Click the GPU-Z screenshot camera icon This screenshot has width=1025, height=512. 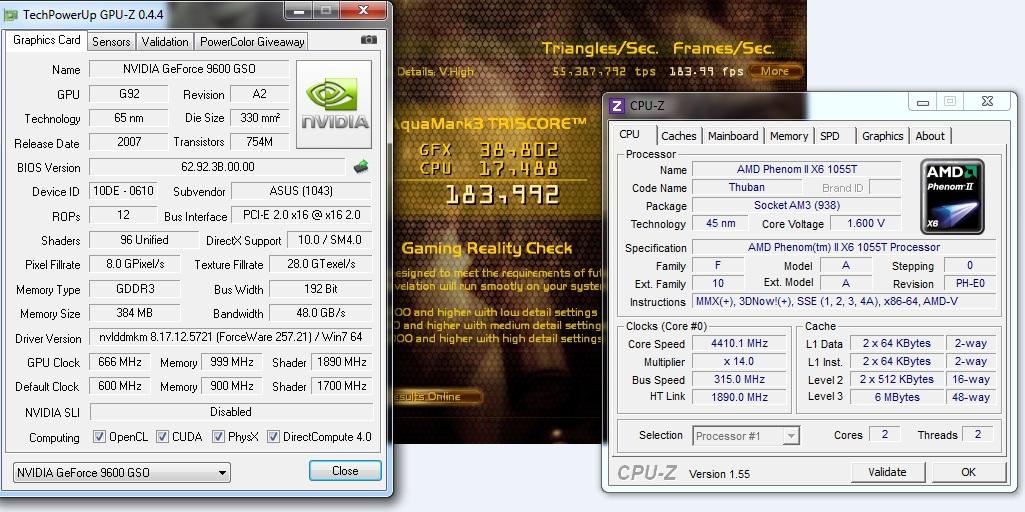(369, 40)
